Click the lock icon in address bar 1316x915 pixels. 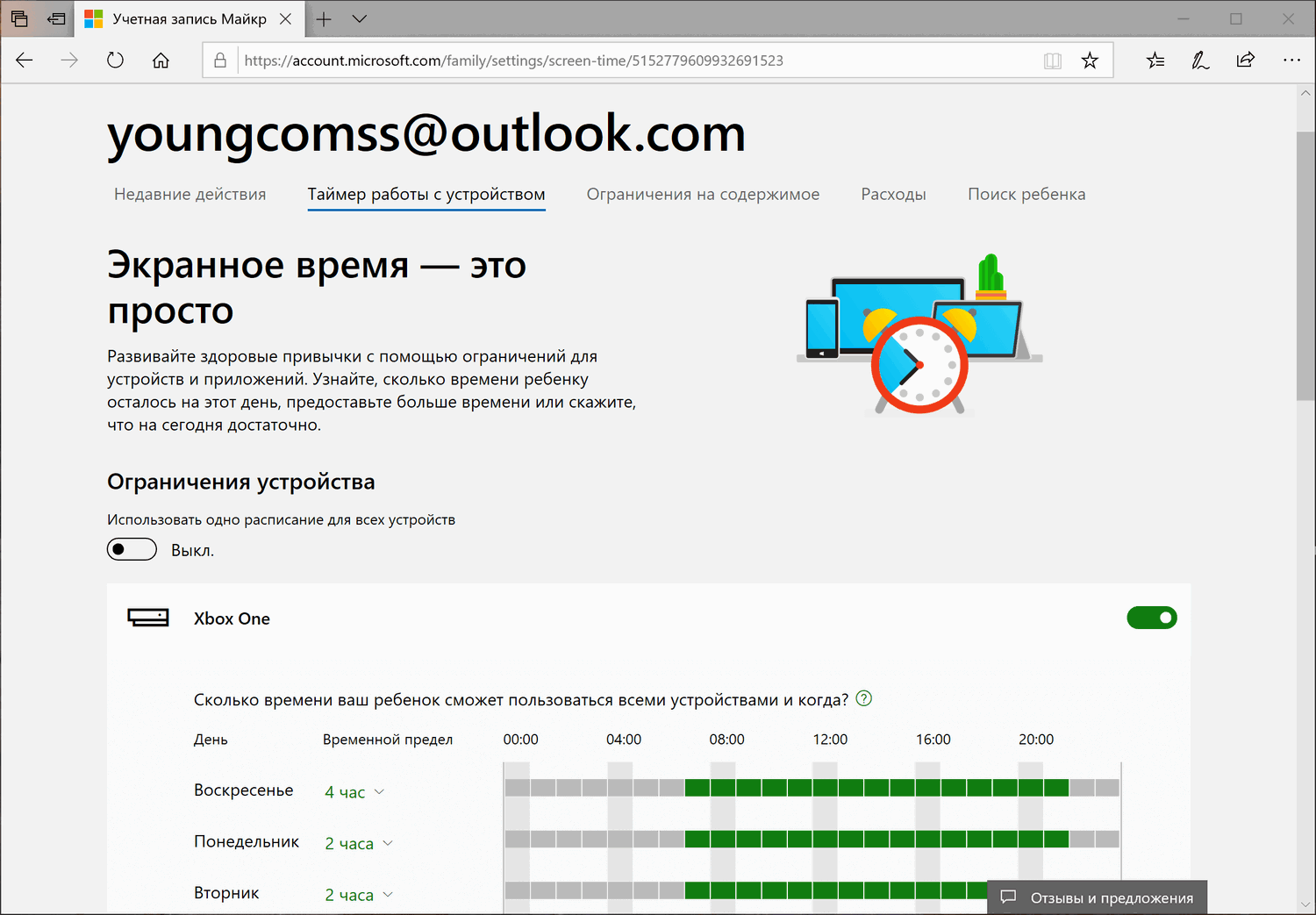point(220,61)
